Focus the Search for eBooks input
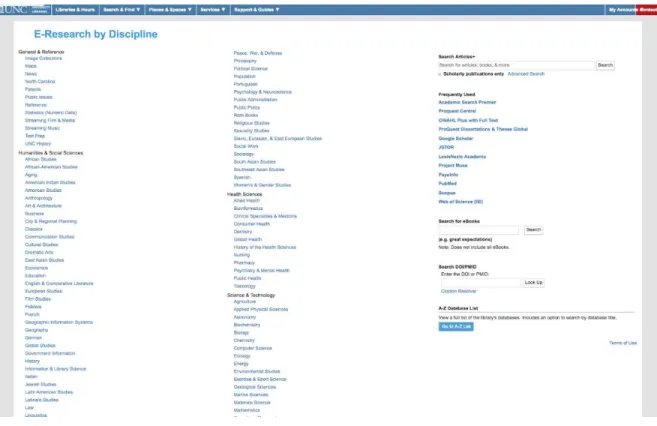The width and height of the screenshot is (657, 426). point(479,230)
